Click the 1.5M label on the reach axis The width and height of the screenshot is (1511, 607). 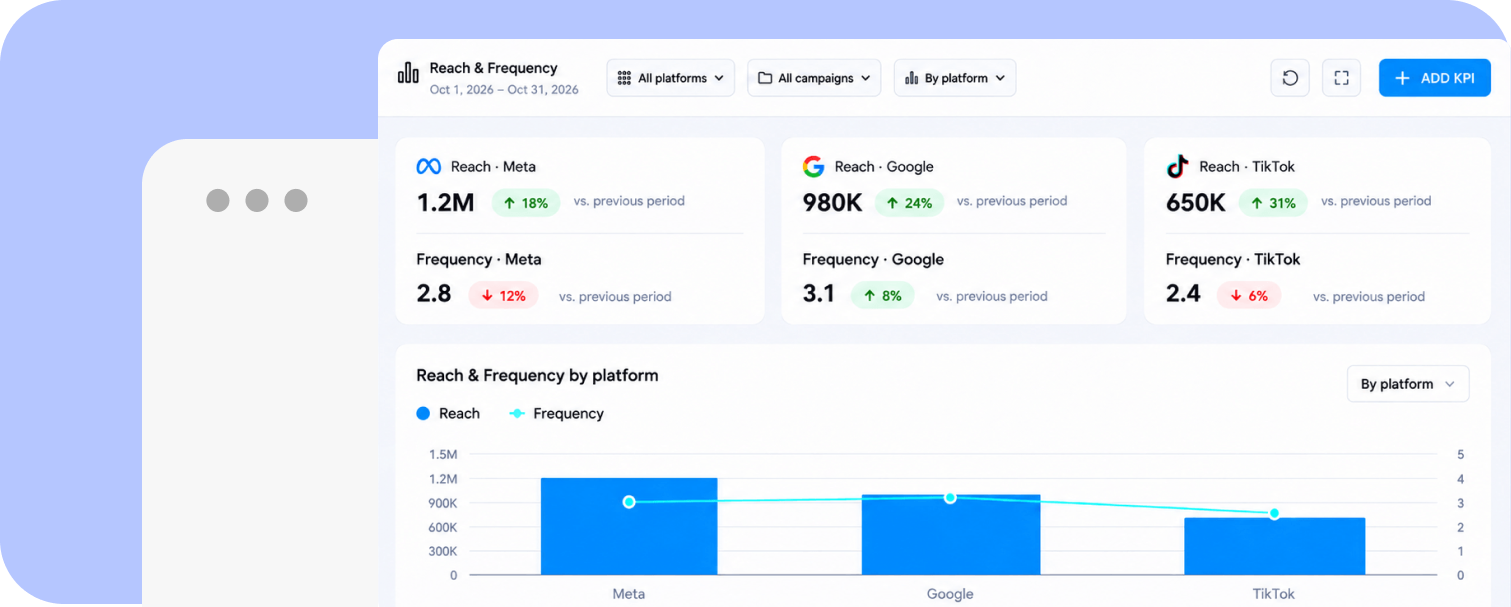[x=443, y=454]
